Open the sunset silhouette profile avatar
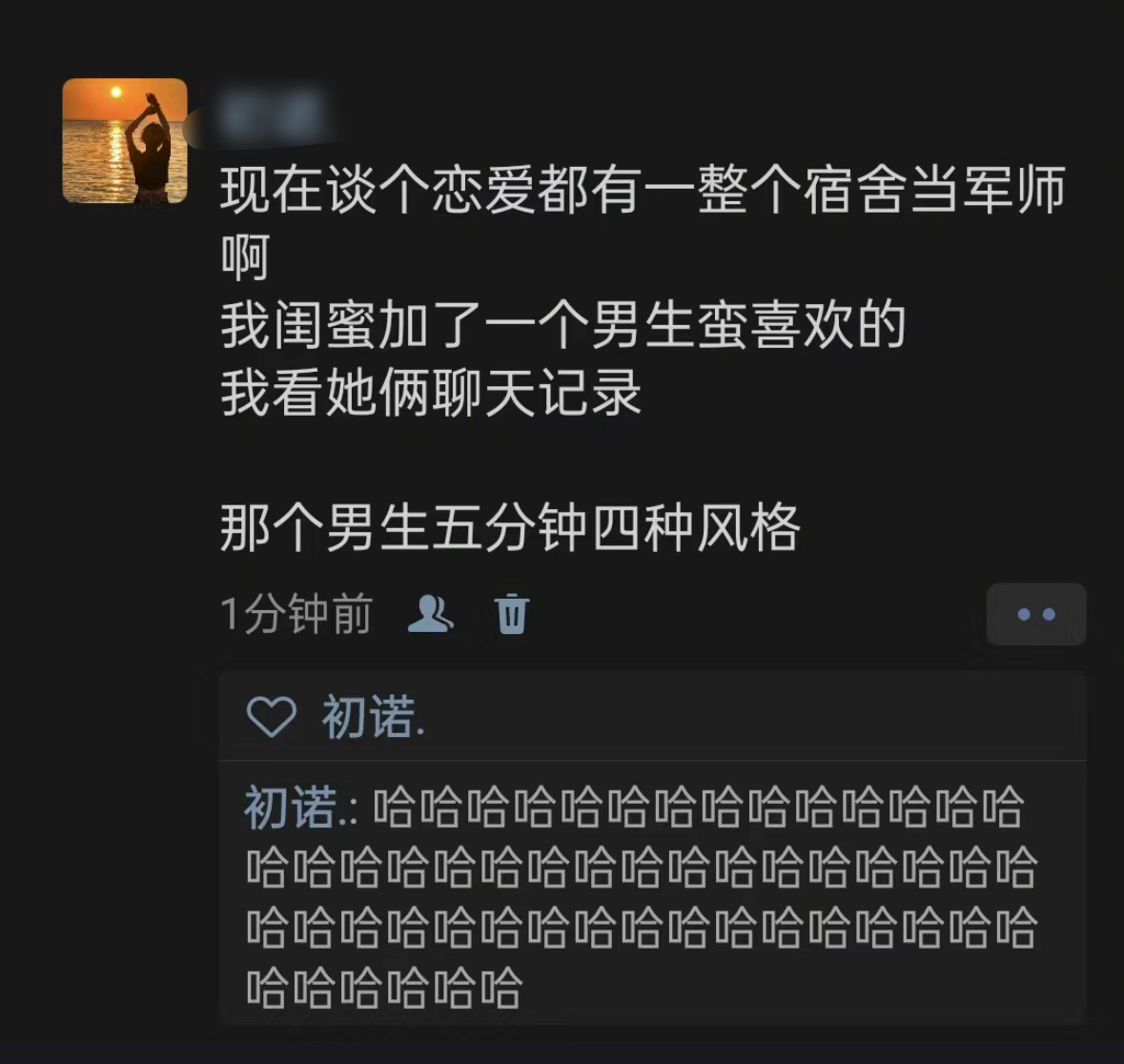The width and height of the screenshot is (1124, 1064). point(125,140)
